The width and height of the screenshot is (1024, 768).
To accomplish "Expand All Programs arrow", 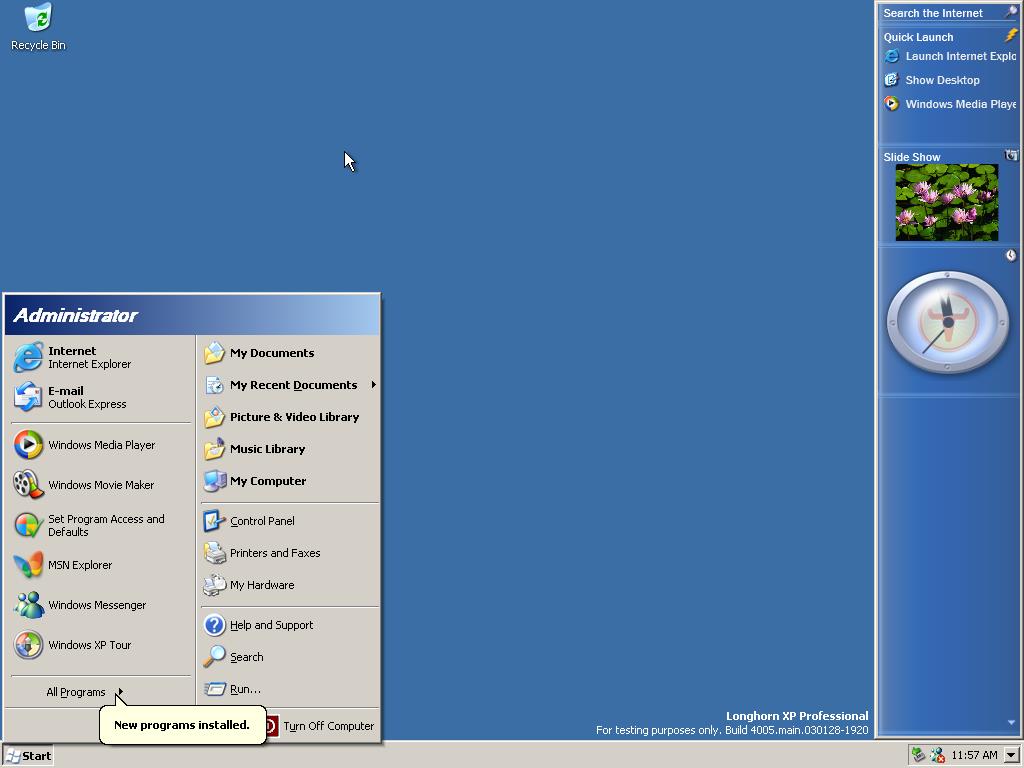I will [120, 692].
